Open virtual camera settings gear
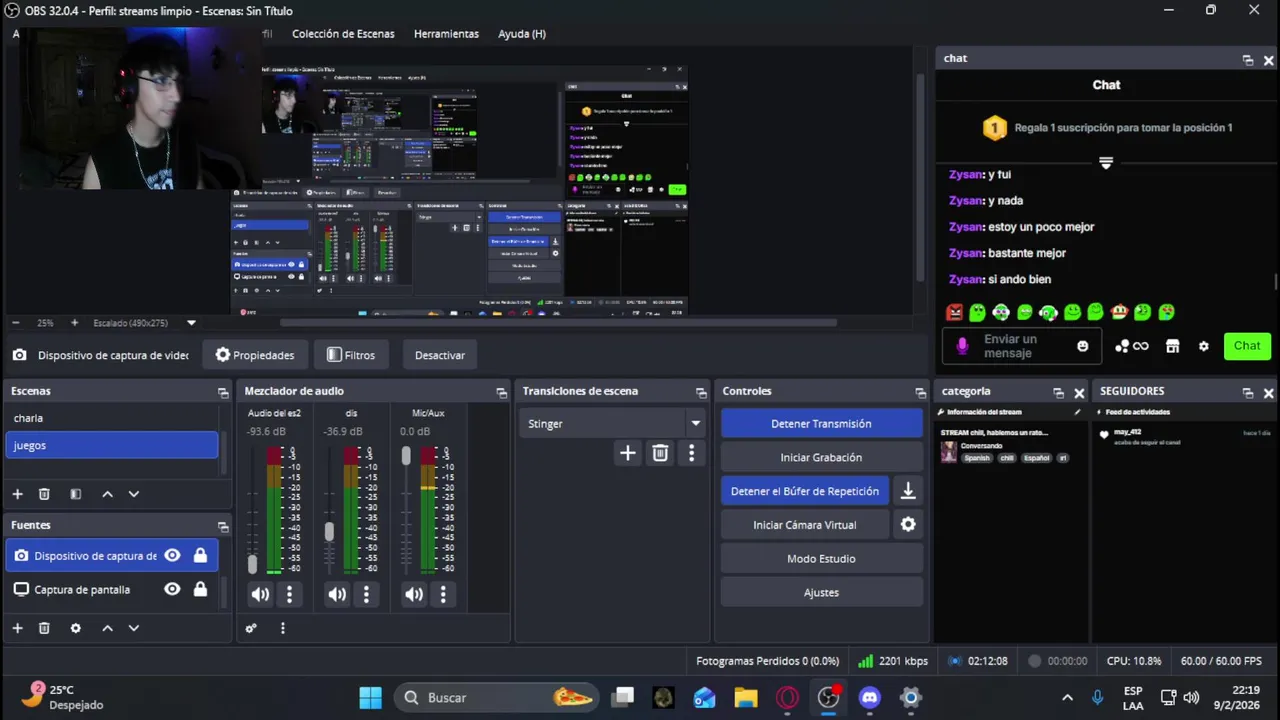The image size is (1280, 720). (908, 524)
